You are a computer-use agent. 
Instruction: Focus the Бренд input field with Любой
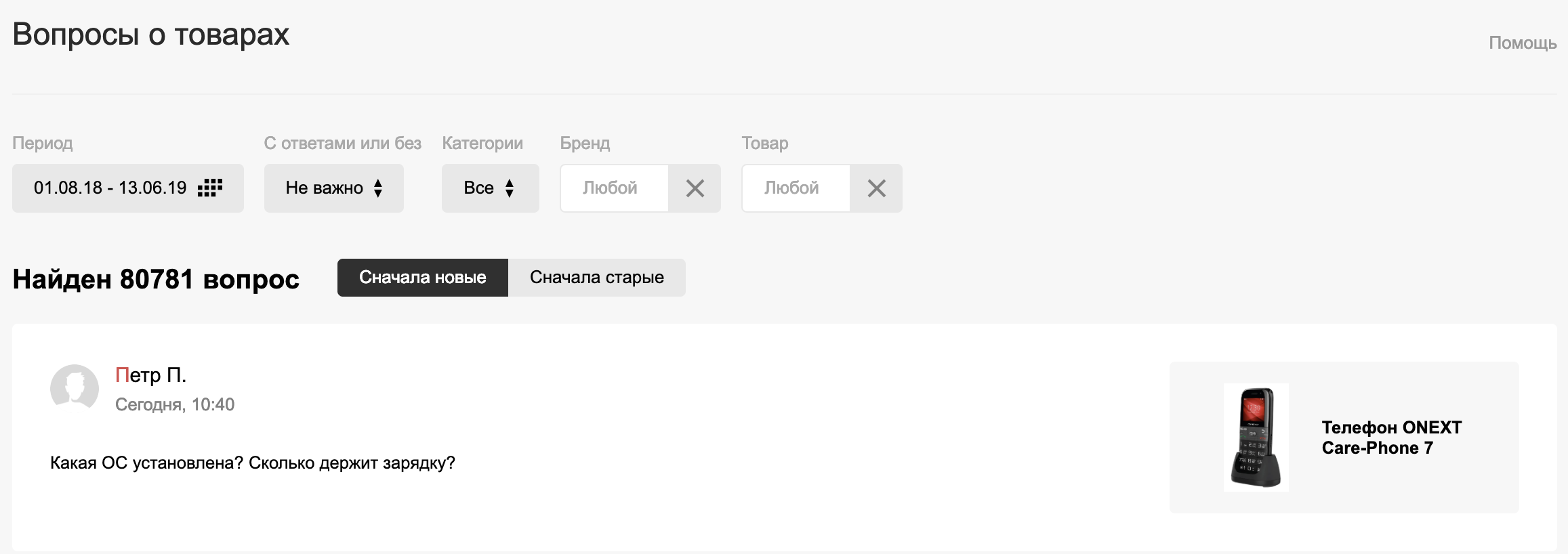pos(615,188)
